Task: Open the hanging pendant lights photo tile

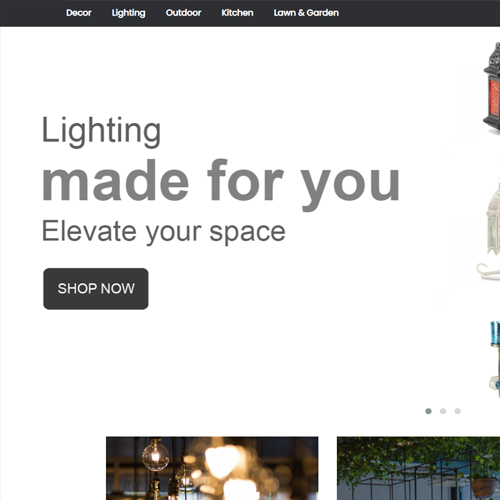Action: [212, 468]
